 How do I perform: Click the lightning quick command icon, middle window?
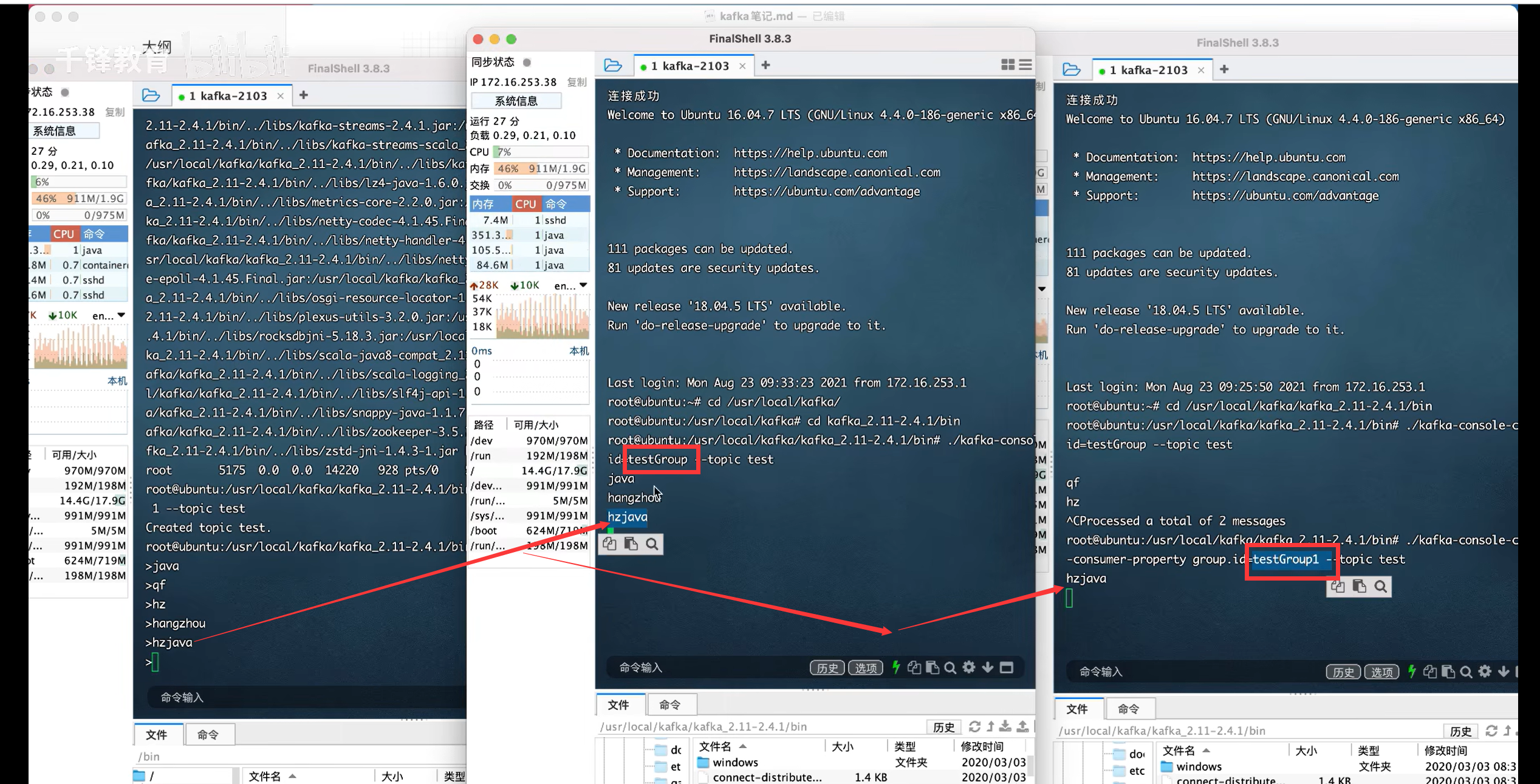896,667
